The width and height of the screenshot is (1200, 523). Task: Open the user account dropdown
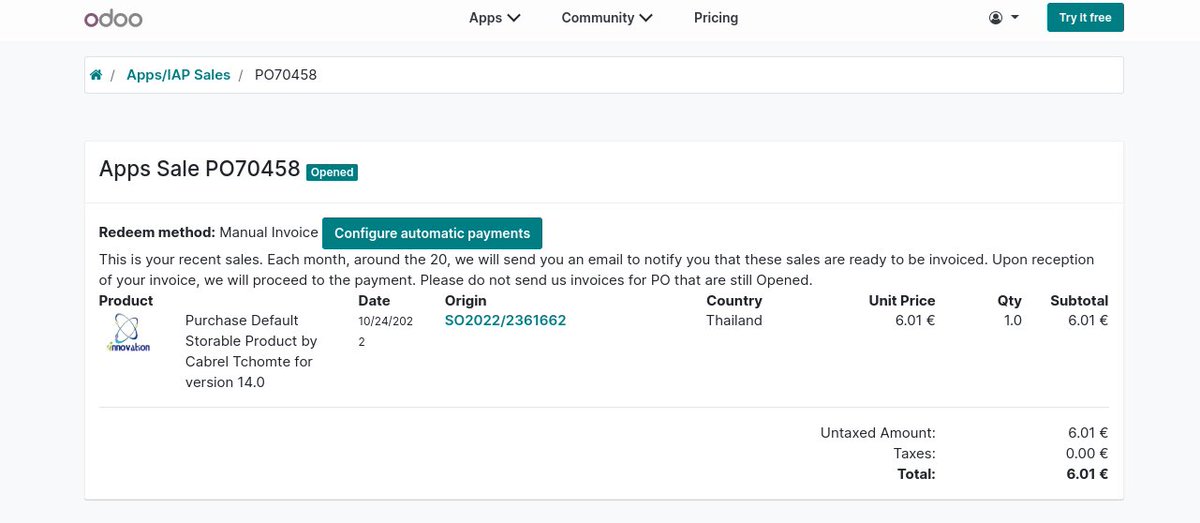[1004, 18]
